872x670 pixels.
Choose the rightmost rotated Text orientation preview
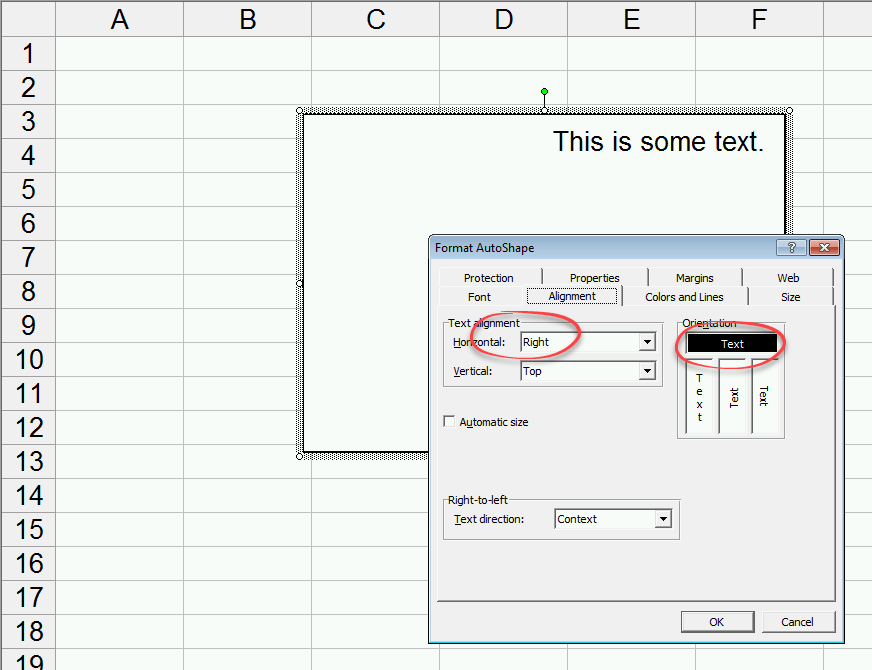pyautogui.click(x=766, y=394)
